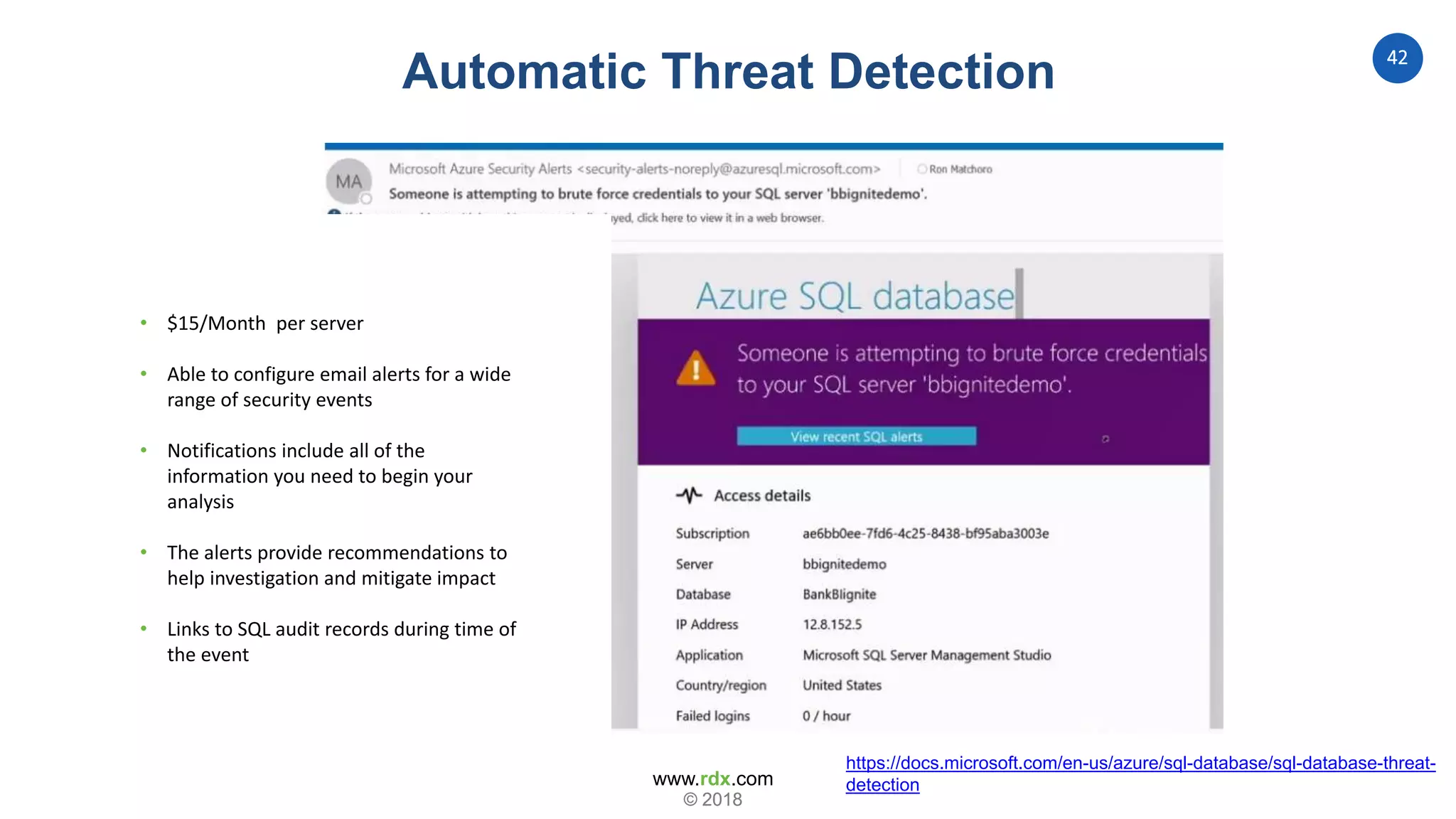Viewport: 1456px width, 819px height.
Task: Click the BankBlignite database value
Action: (x=839, y=594)
